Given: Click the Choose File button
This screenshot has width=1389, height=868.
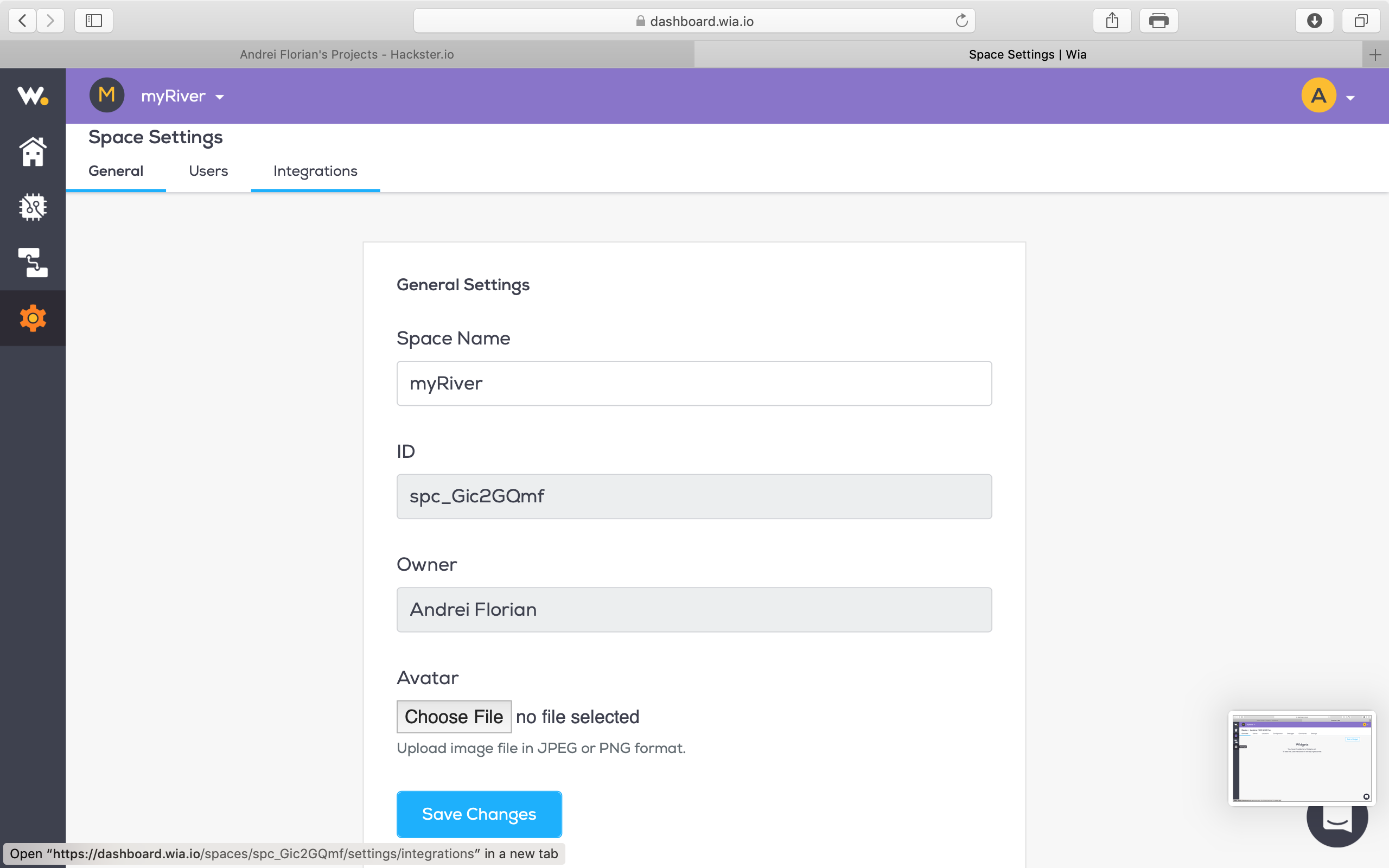Looking at the screenshot, I should (x=454, y=717).
